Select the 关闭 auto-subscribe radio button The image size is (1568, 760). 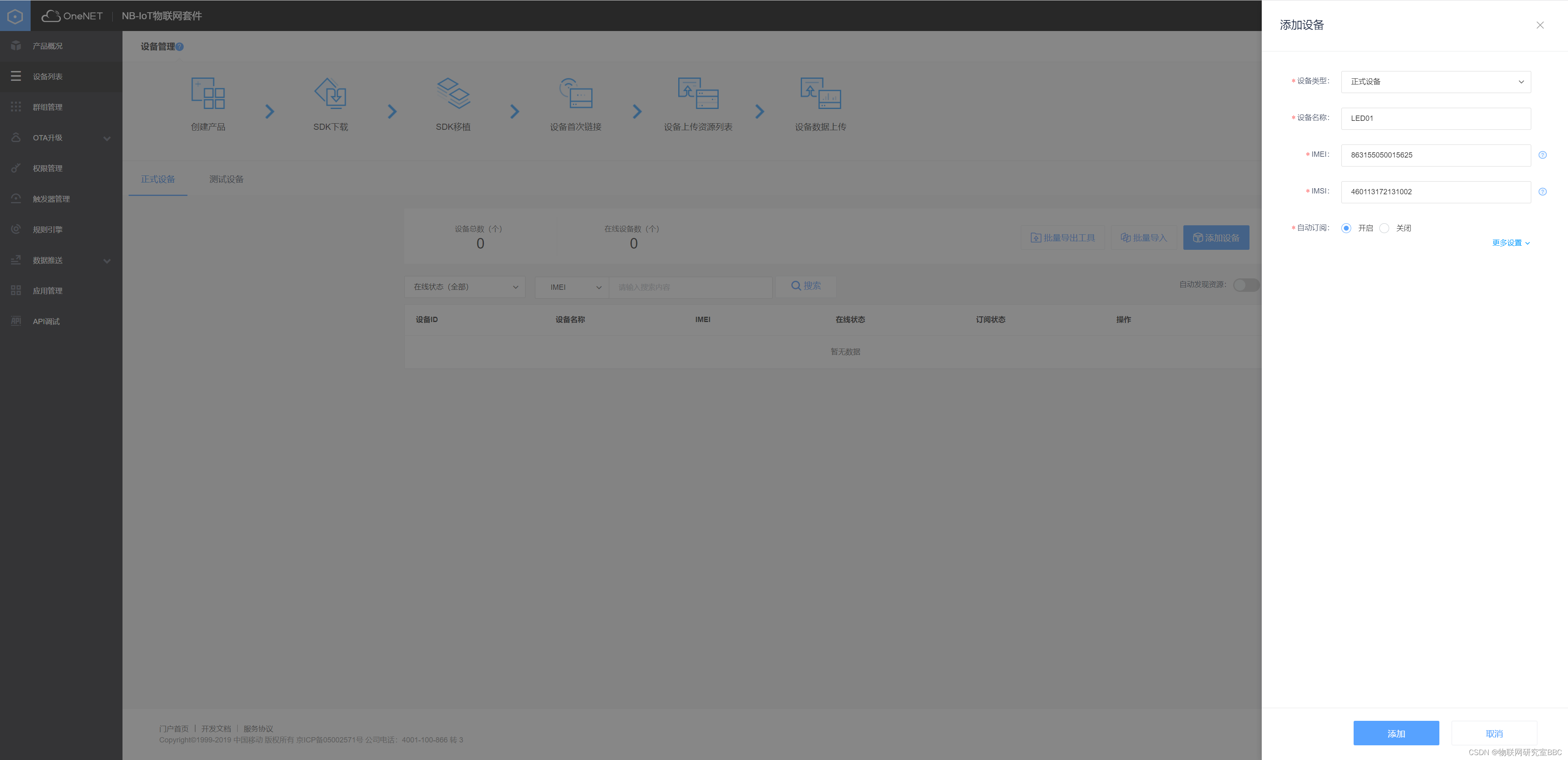[x=1384, y=228]
